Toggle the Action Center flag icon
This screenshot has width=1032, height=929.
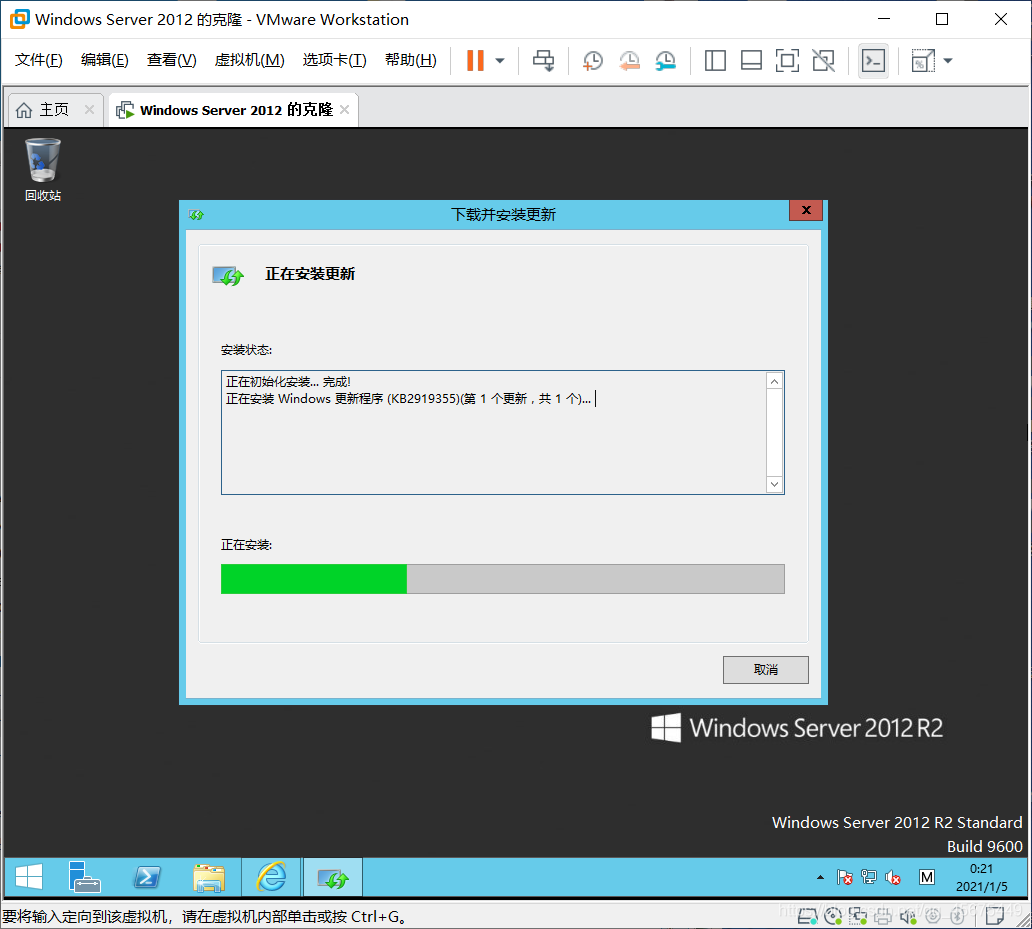click(x=844, y=877)
